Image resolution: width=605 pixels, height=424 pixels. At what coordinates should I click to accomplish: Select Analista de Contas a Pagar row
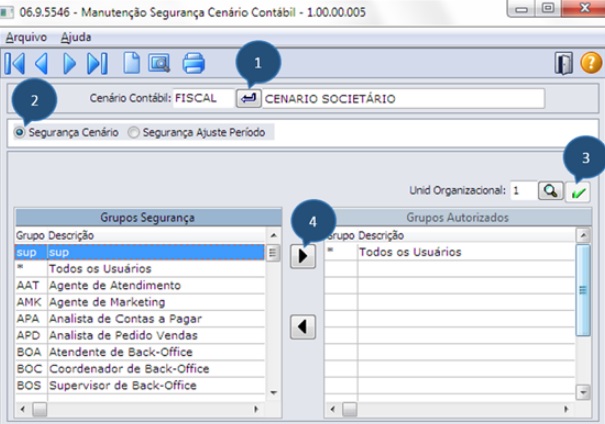[140, 319]
